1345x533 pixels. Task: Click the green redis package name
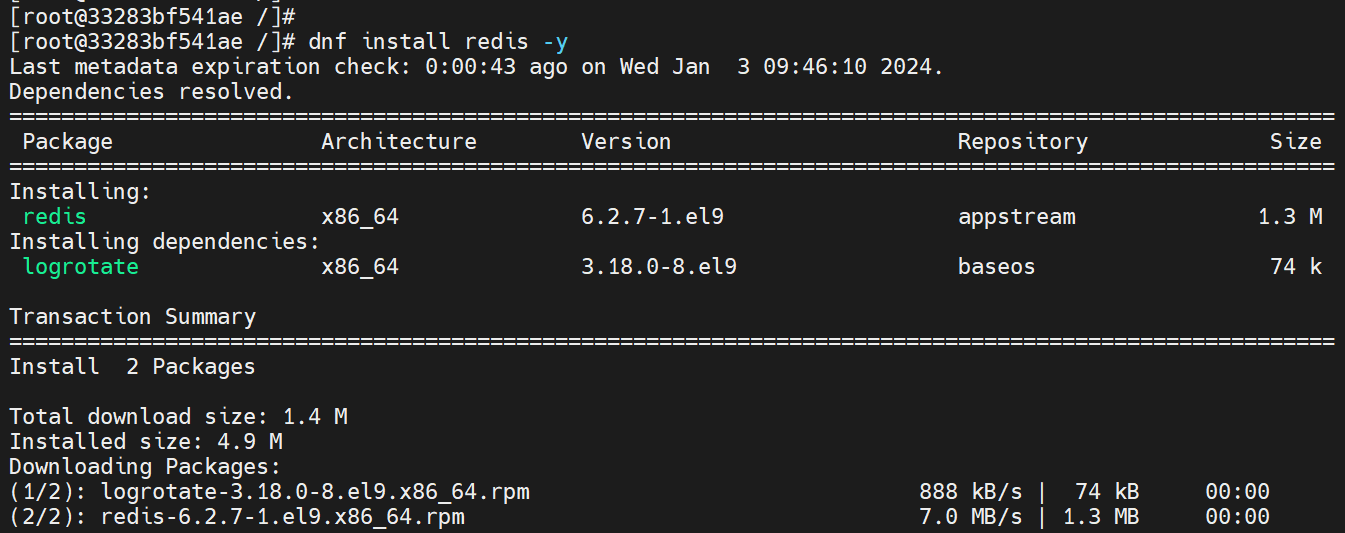[x=54, y=216]
